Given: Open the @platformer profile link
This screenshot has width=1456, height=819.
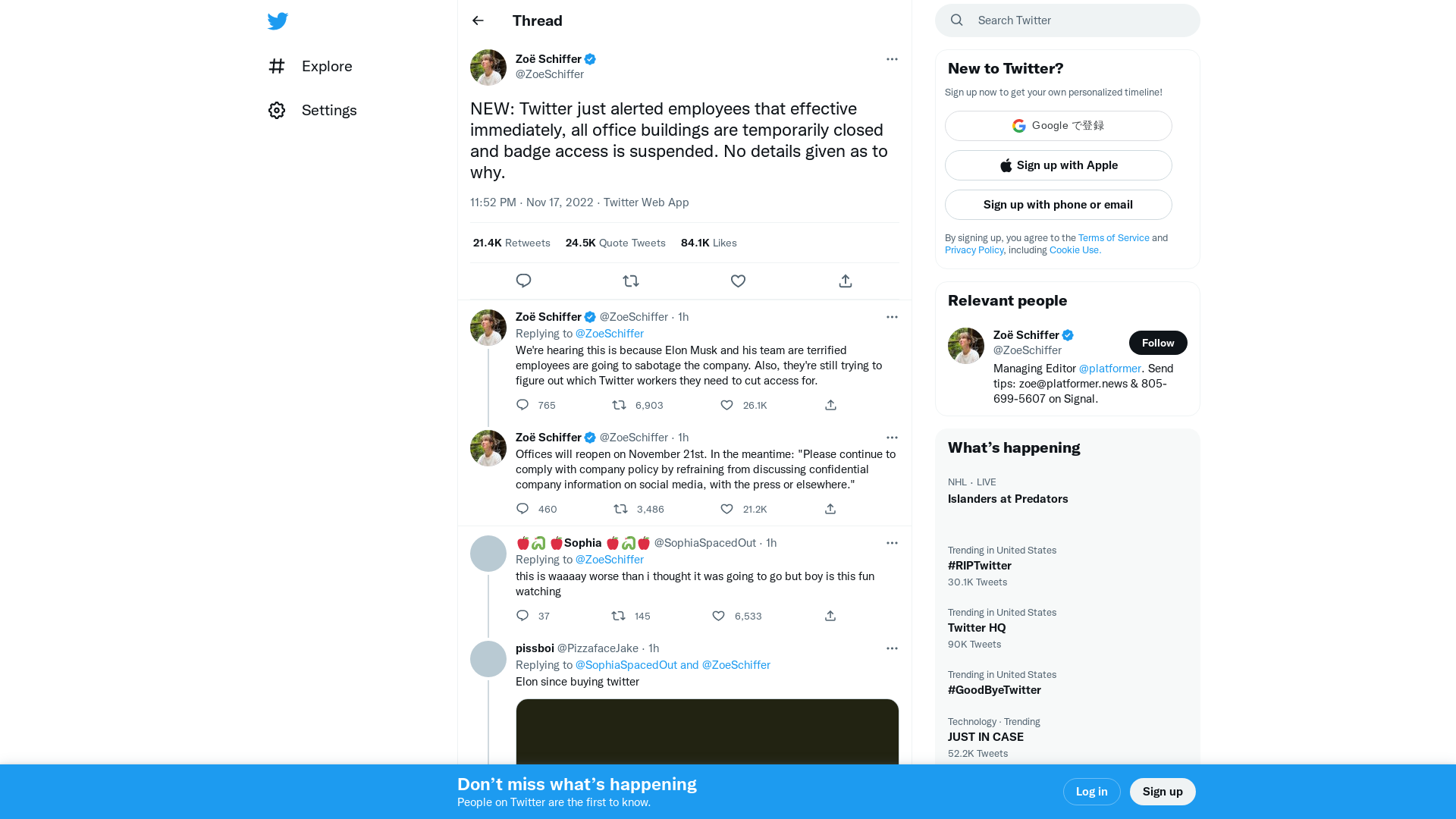Looking at the screenshot, I should tap(1110, 369).
